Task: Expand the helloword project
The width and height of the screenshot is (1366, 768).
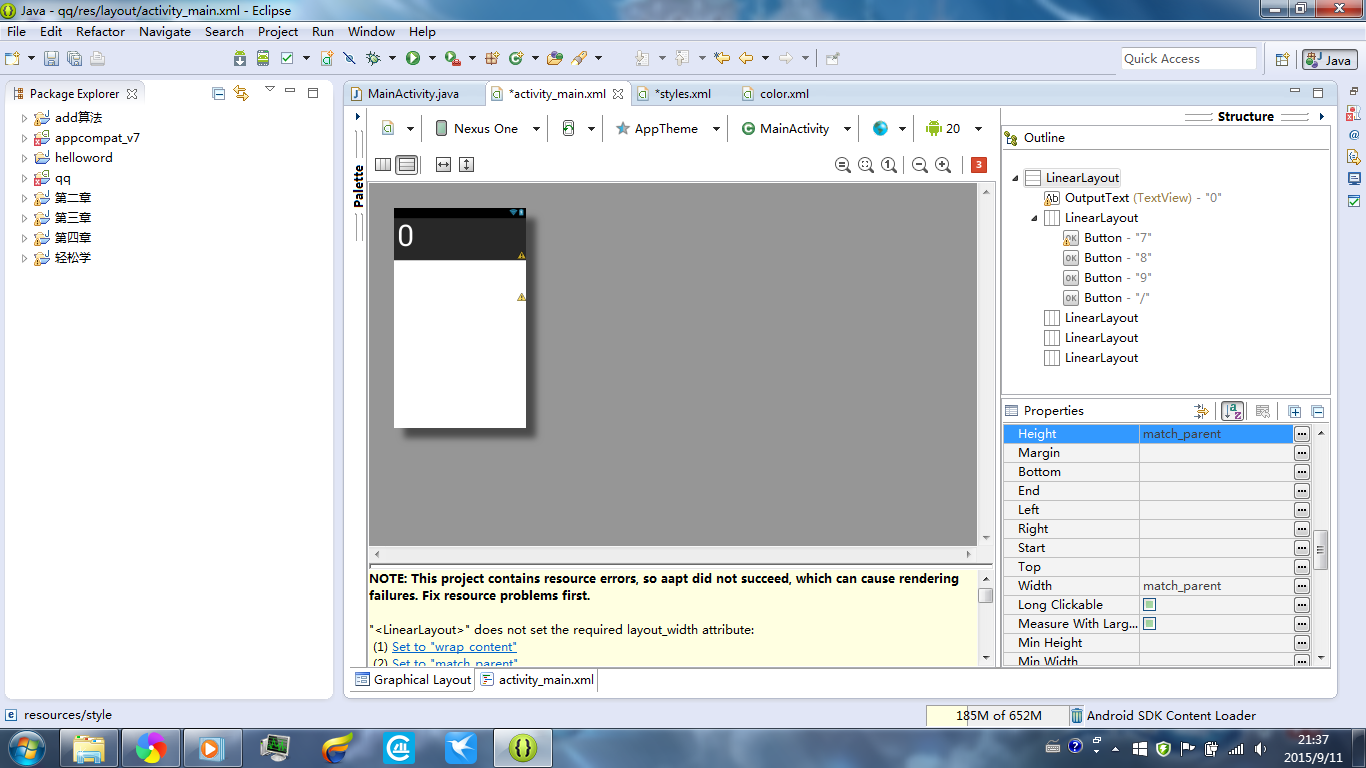Action: tap(25, 158)
